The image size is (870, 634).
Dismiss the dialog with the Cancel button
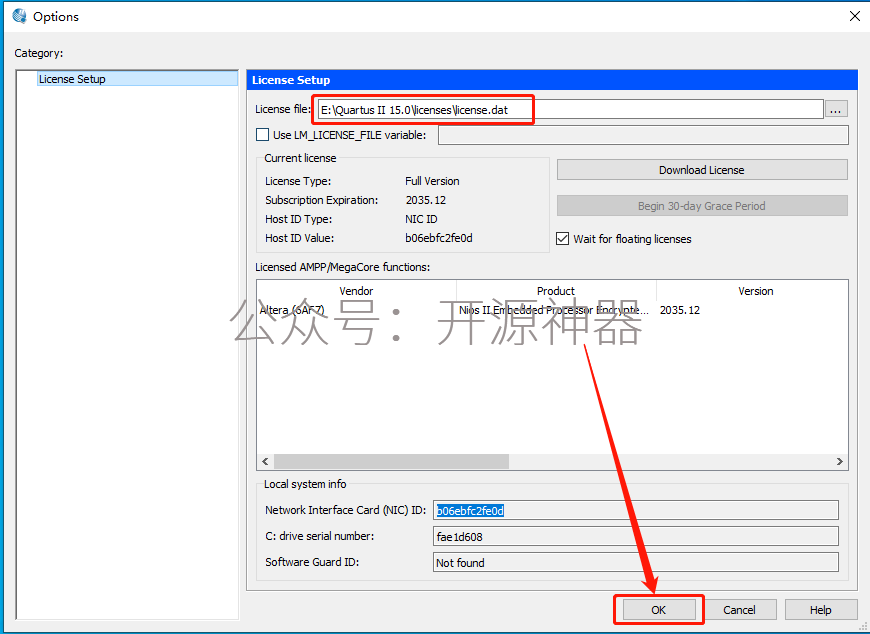pos(739,610)
